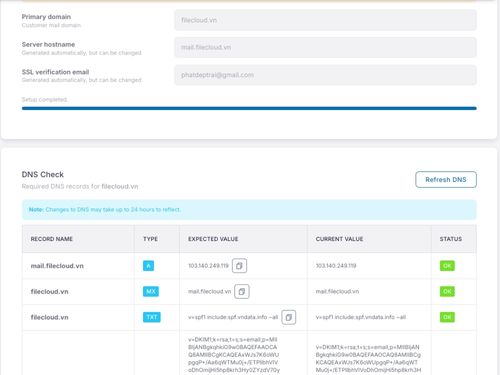This screenshot has width=500, height=375.
Task: Click 'Required DNS records for filecloud.vn' text
Action: 80,186
